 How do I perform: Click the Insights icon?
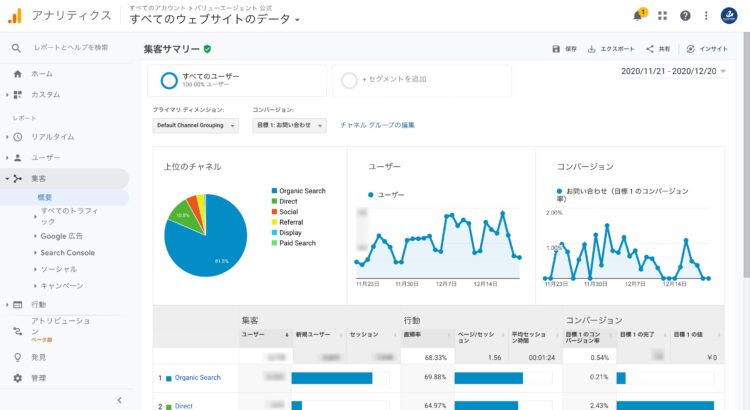tap(690, 49)
